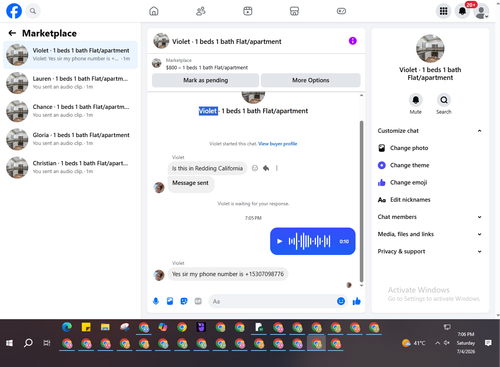Click the Change photo icon

tap(382, 148)
